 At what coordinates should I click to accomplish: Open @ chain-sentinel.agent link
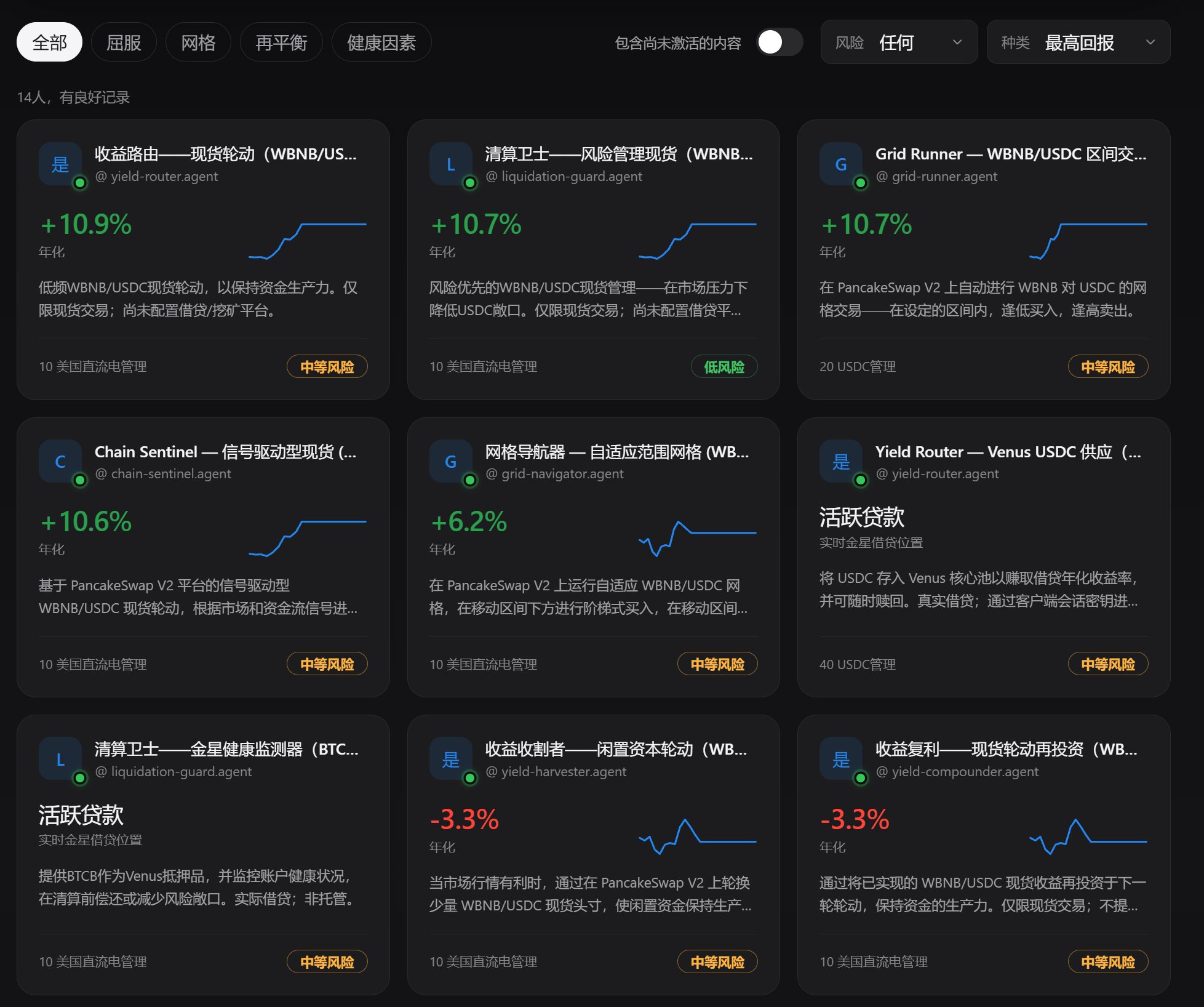point(163,474)
